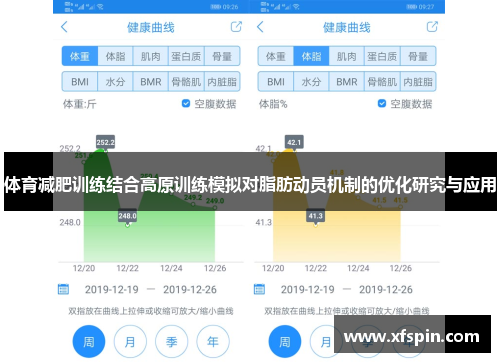Tap the share icon in left screen
Viewport: 500px width, 362px height.
click(236, 27)
